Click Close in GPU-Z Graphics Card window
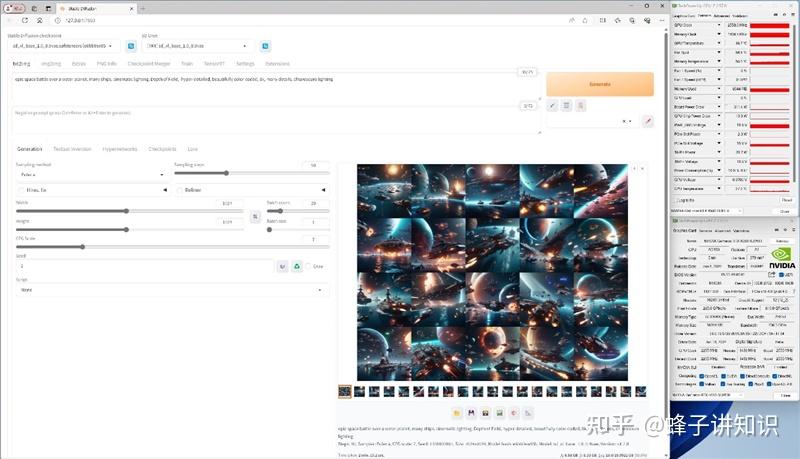 (x=785, y=395)
